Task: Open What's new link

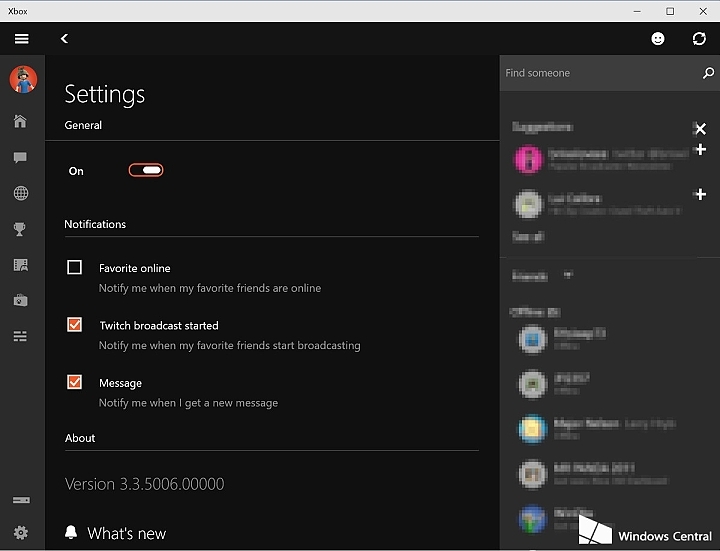Action: 127,534
